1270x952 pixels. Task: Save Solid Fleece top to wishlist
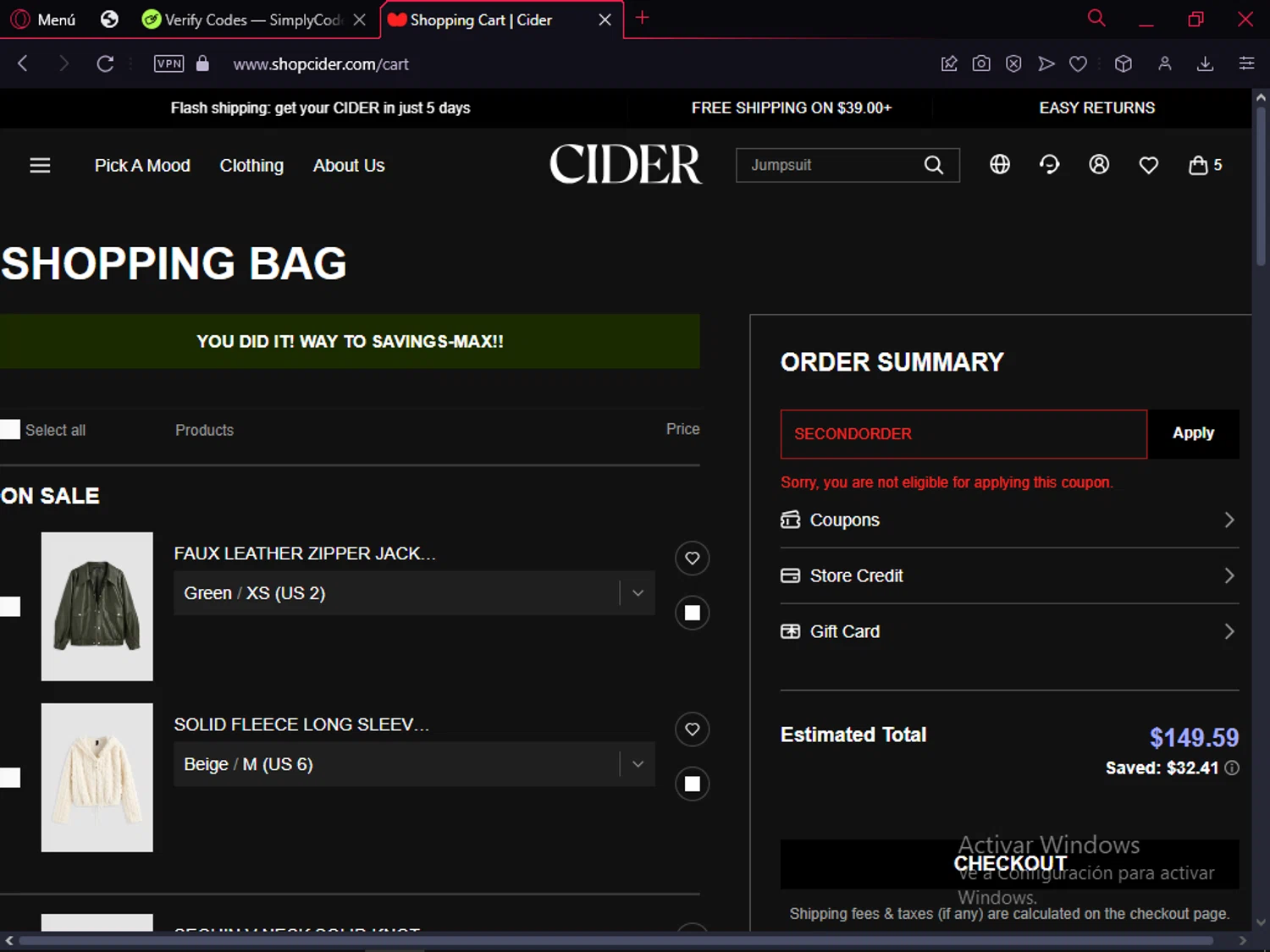coord(692,729)
